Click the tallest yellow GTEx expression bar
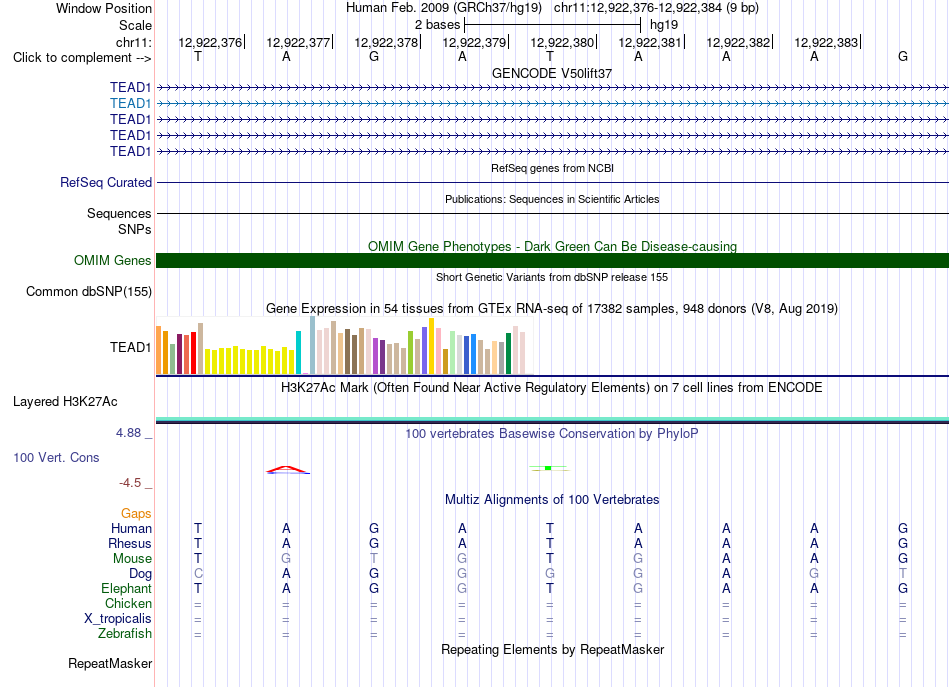Viewport: 950px width, 687px height. (x=431, y=346)
